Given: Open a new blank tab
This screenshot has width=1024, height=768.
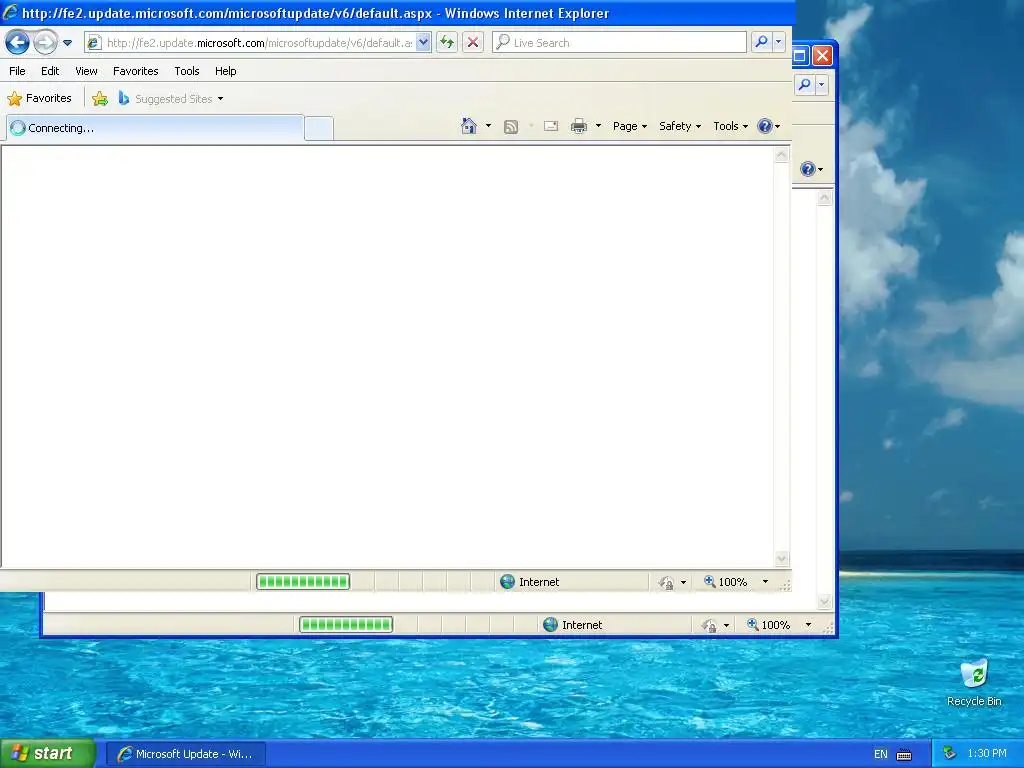Looking at the screenshot, I should [x=319, y=129].
